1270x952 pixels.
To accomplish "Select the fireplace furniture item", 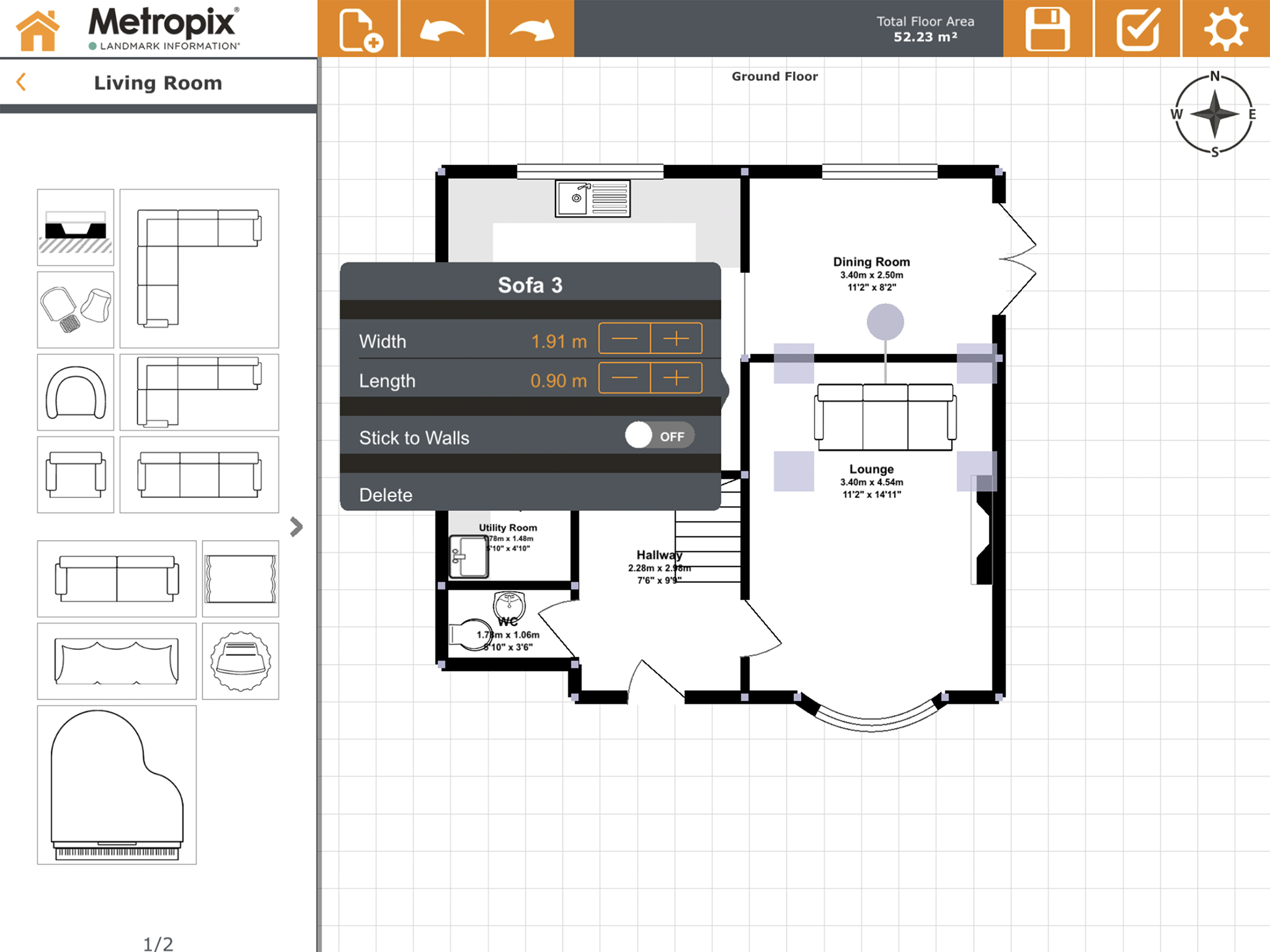I will point(76,227).
